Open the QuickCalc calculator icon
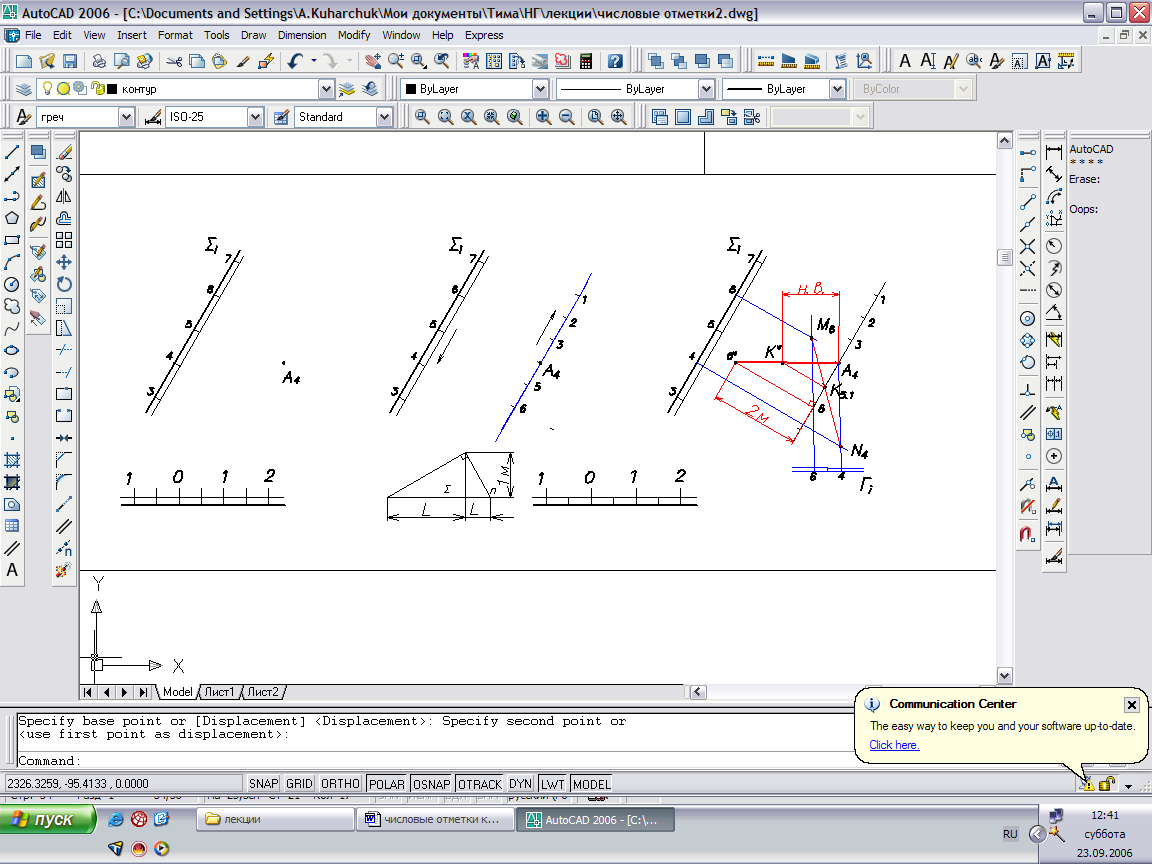This screenshot has height=864, width=1152. tap(585, 61)
